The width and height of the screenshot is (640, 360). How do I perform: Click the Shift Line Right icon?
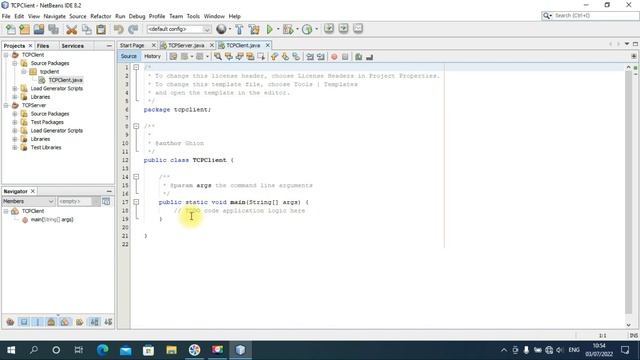click(321, 57)
